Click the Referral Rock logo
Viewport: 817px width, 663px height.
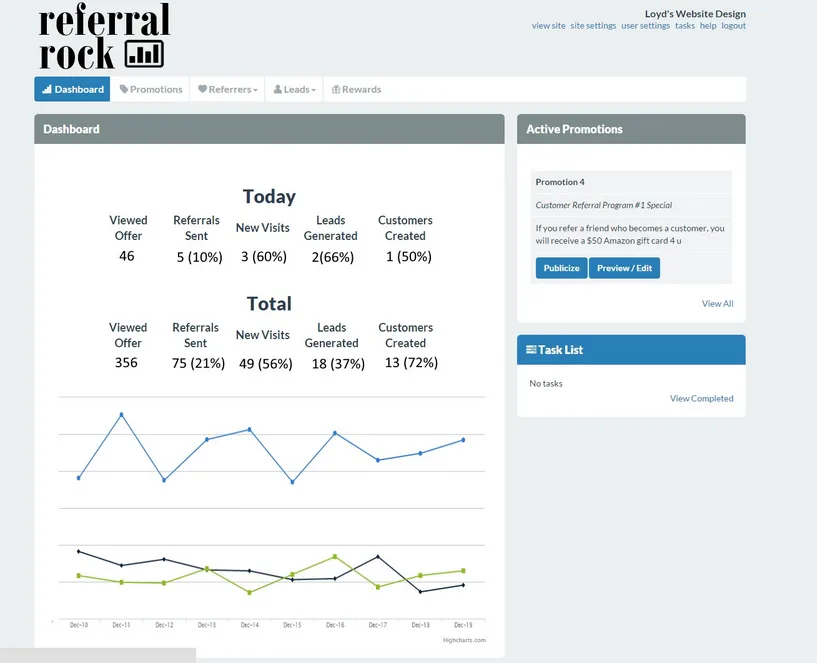pyautogui.click(x=104, y=36)
